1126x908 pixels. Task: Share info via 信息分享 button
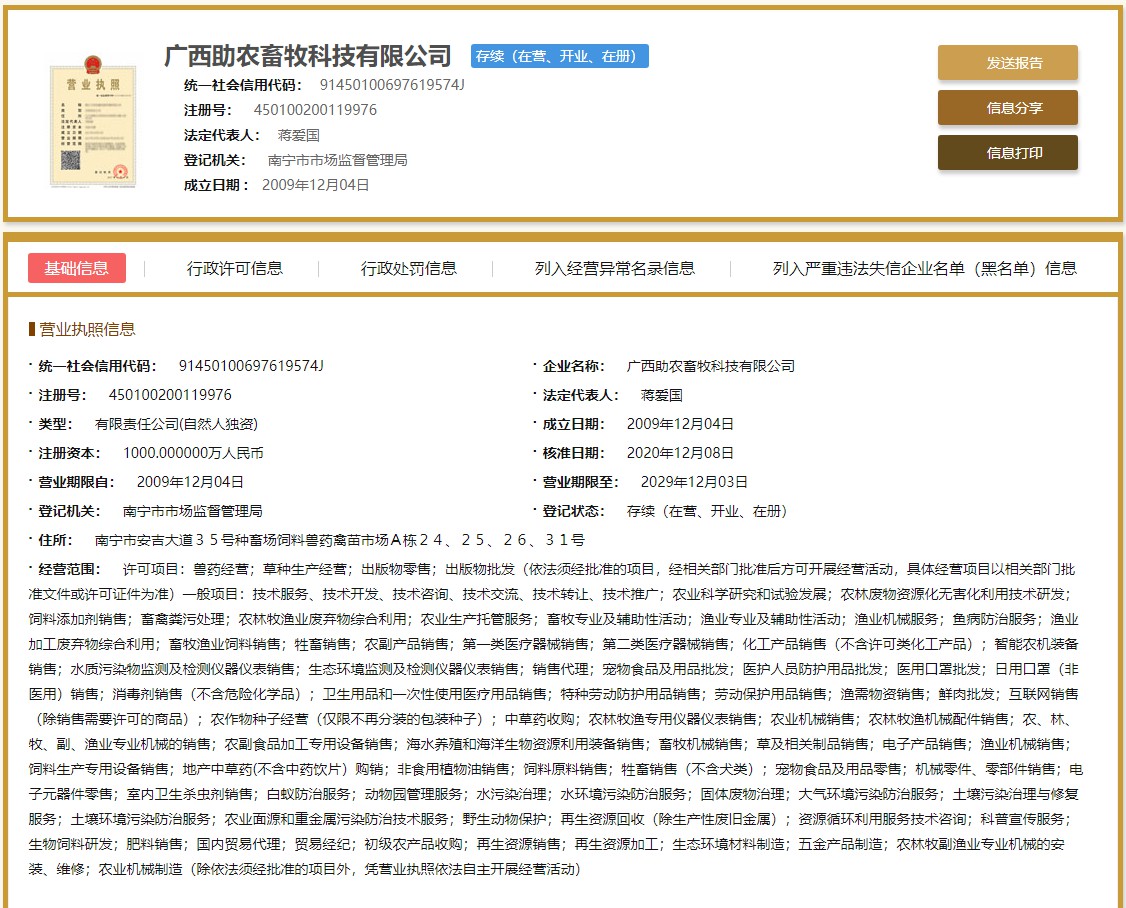[1007, 108]
